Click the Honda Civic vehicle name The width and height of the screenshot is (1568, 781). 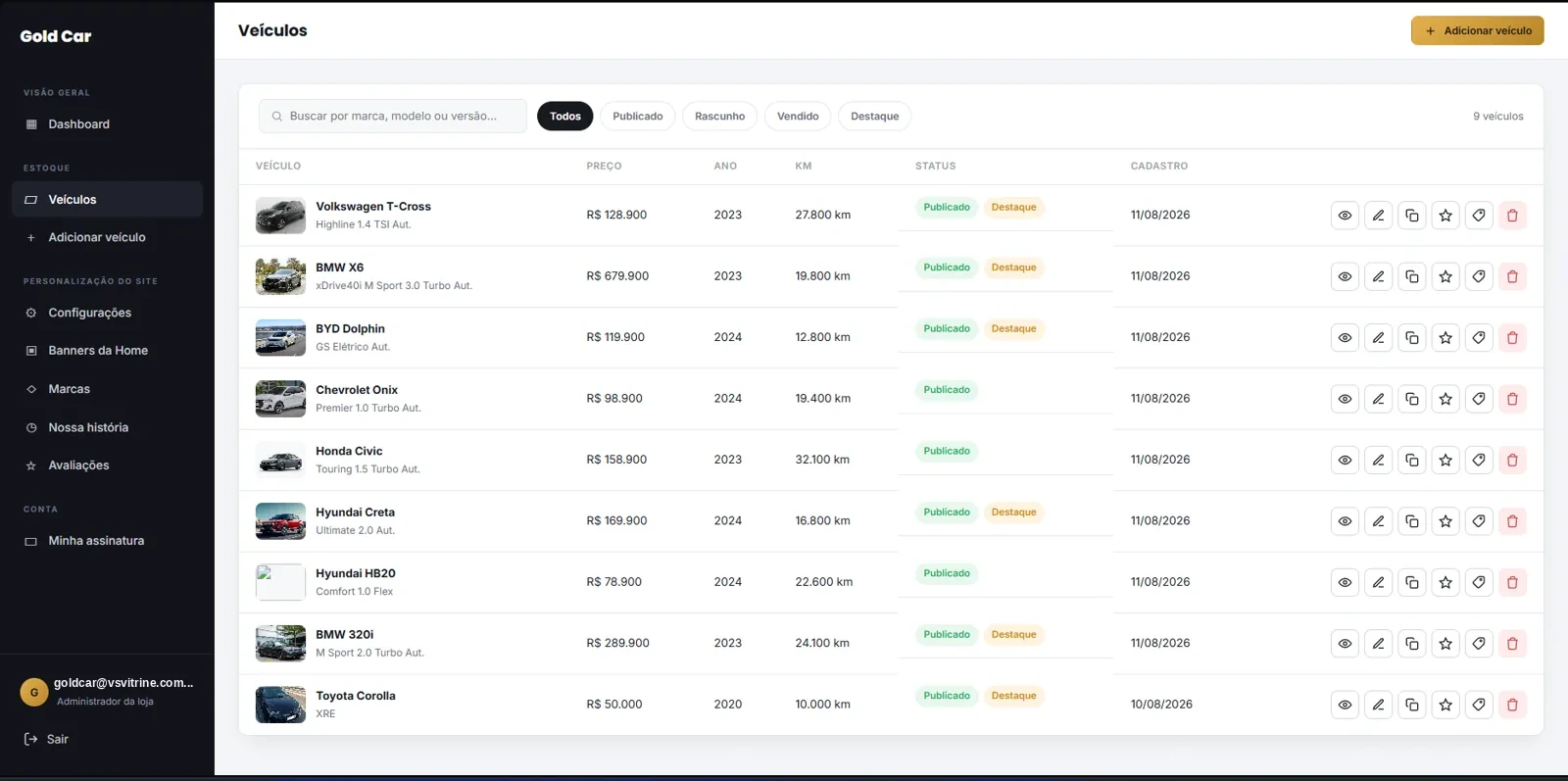pyautogui.click(x=349, y=451)
